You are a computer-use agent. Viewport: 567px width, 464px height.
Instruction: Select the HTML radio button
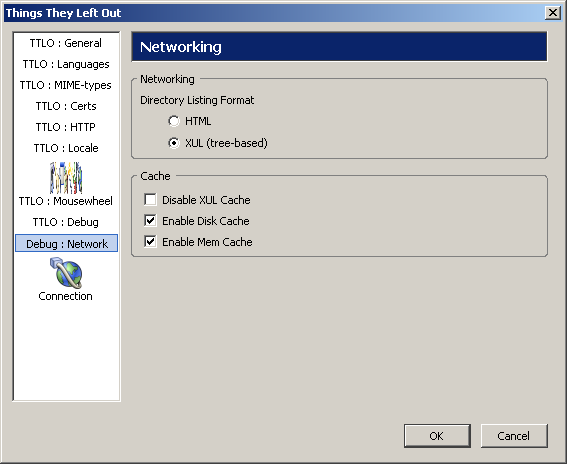[x=174, y=121]
